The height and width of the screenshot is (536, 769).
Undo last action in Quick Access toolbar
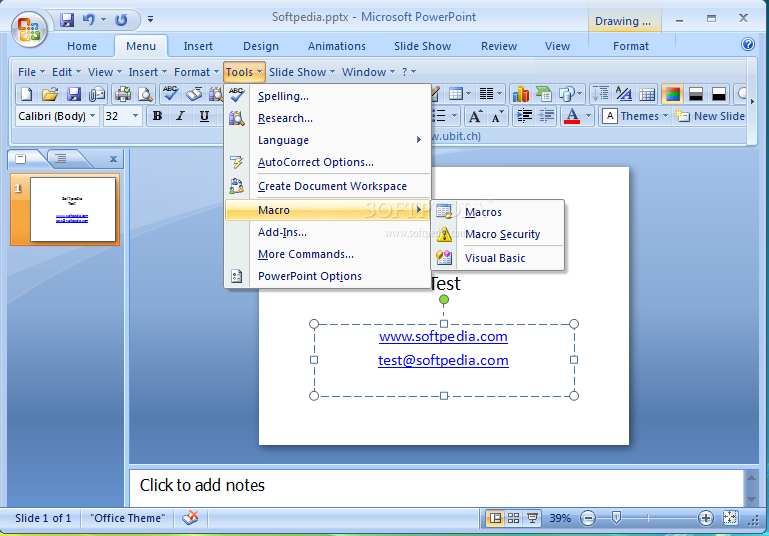tap(89, 20)
